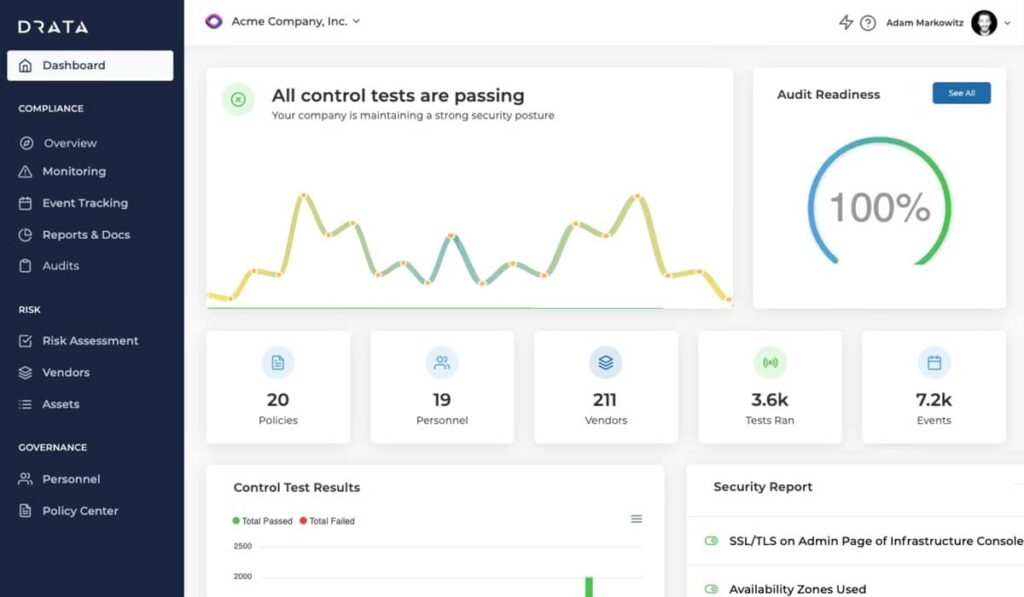Click the Events card calendar icon

934,363
